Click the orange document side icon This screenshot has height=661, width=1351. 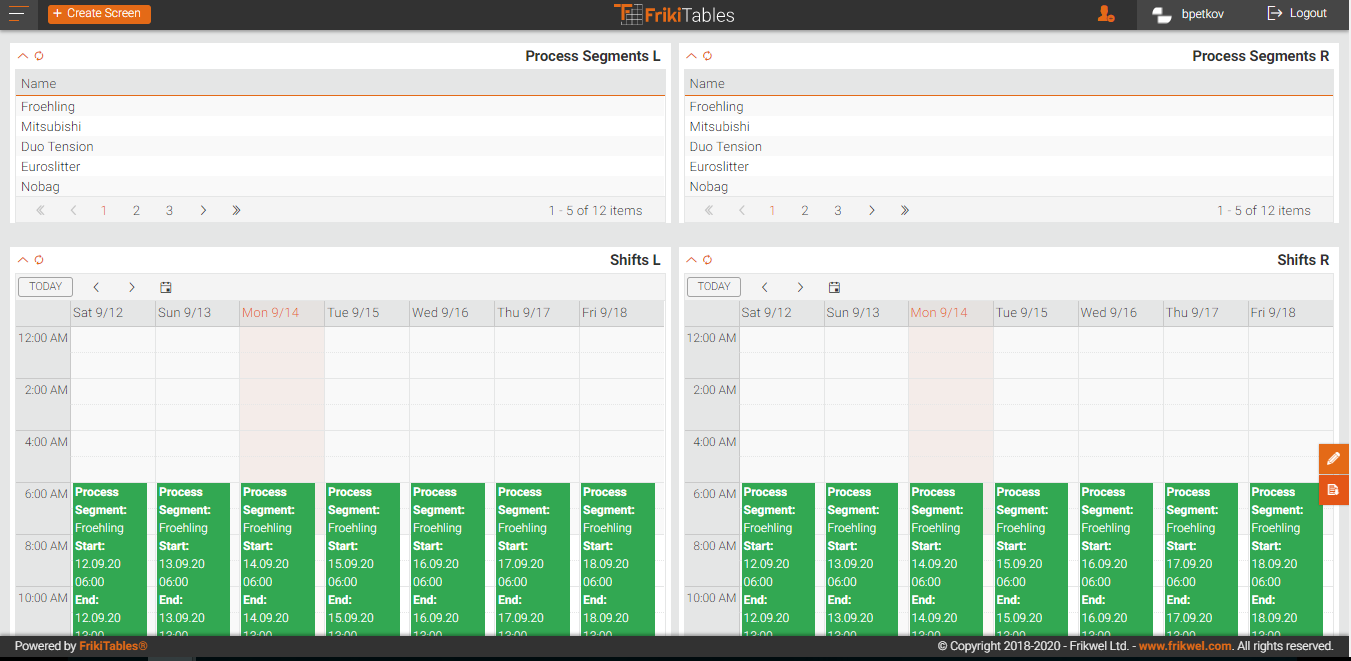pyautogui.click(x=1333, y=490)
